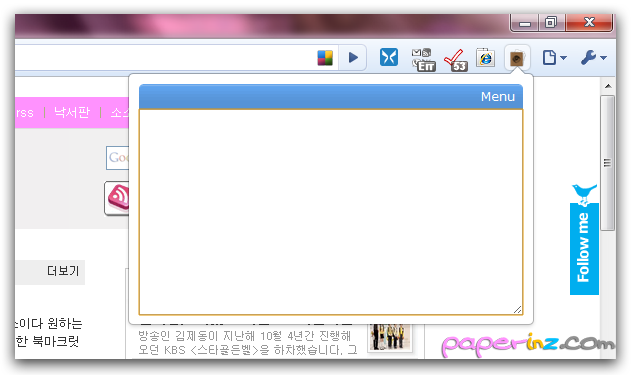Click the blue play arrow Go button
631x375 pixels.
(353, 58)
